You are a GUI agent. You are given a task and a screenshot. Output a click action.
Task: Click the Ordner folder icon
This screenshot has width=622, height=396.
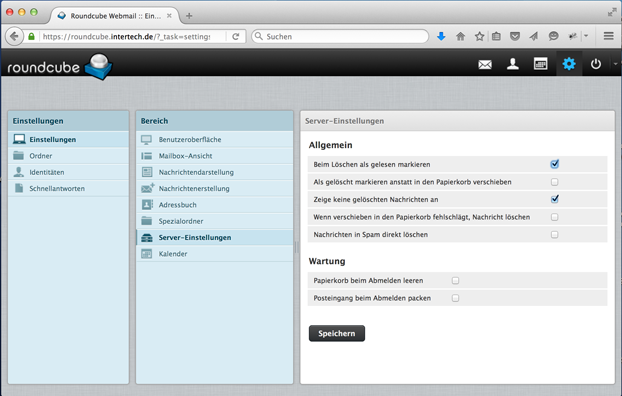(18, 156)
